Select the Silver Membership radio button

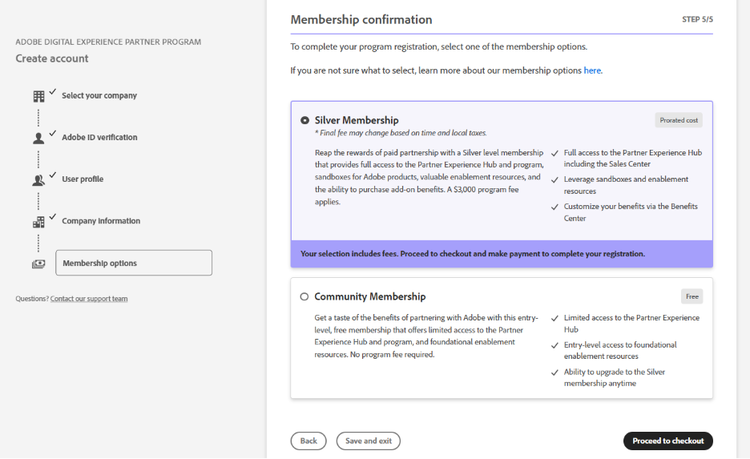[304, 120]
